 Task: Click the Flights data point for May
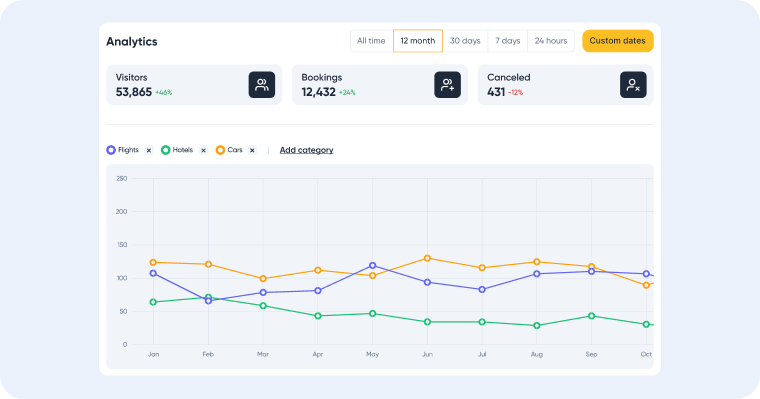pos(373,266)
